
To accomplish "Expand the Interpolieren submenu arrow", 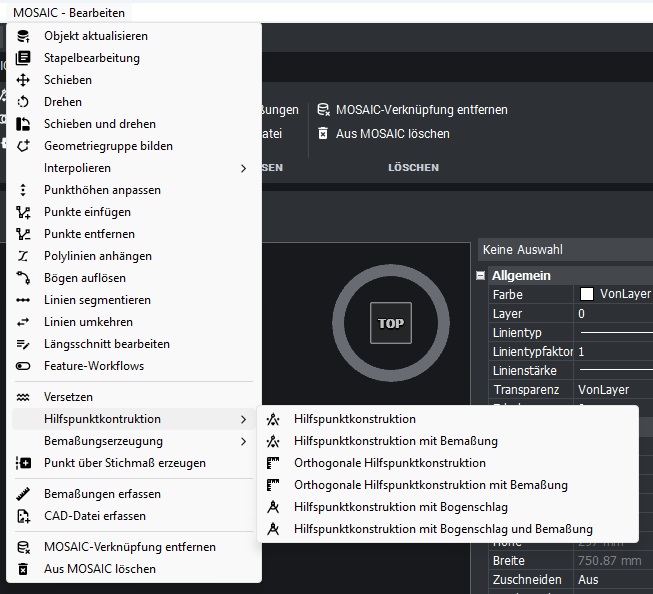I will pyautogui.click(x=243, y=168).
